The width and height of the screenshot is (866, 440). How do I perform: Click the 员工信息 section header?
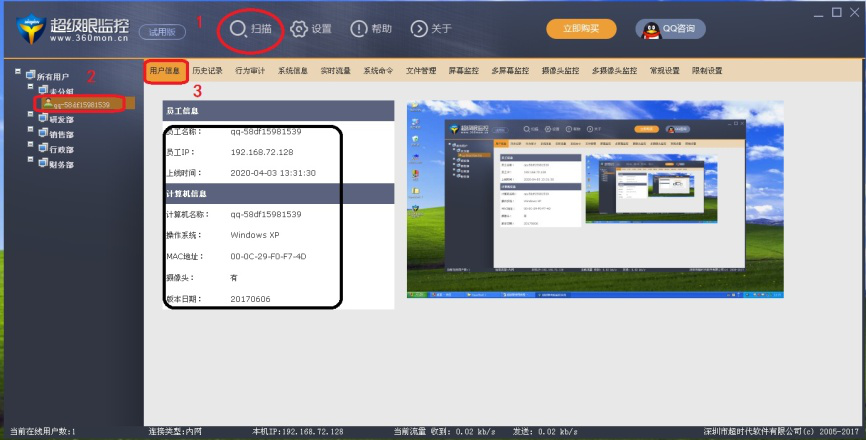pyautogui.click(x=278, y=111)
